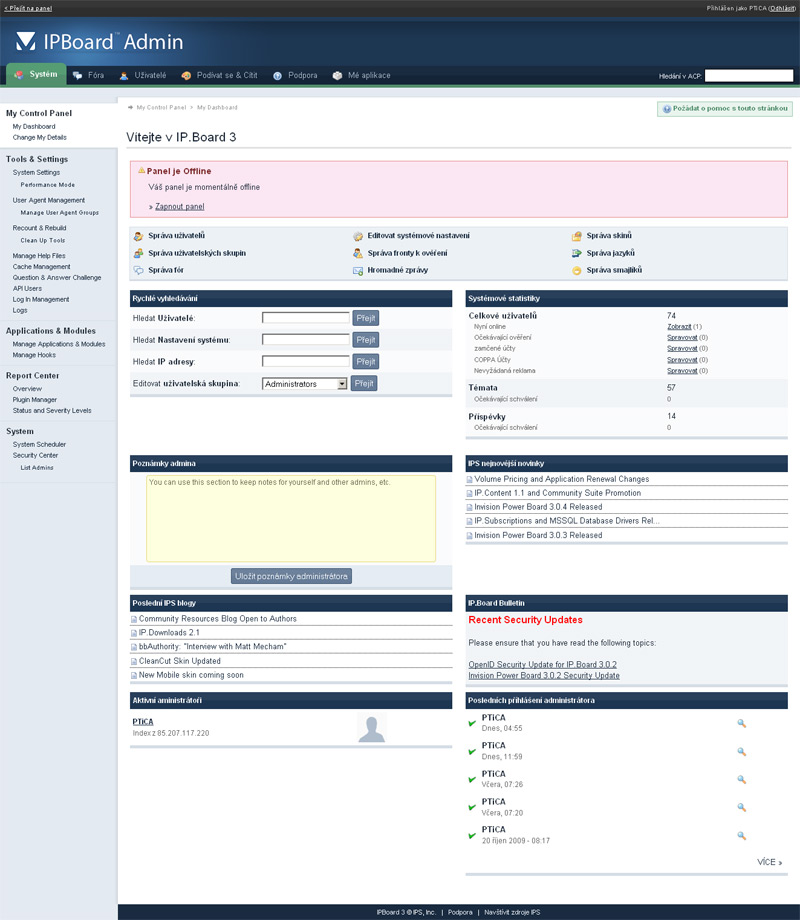This screenshot has height=920, width=800.
Task: Click magnifier icon for 20 říjen 2009 login
Action: (x=742, y=836)
